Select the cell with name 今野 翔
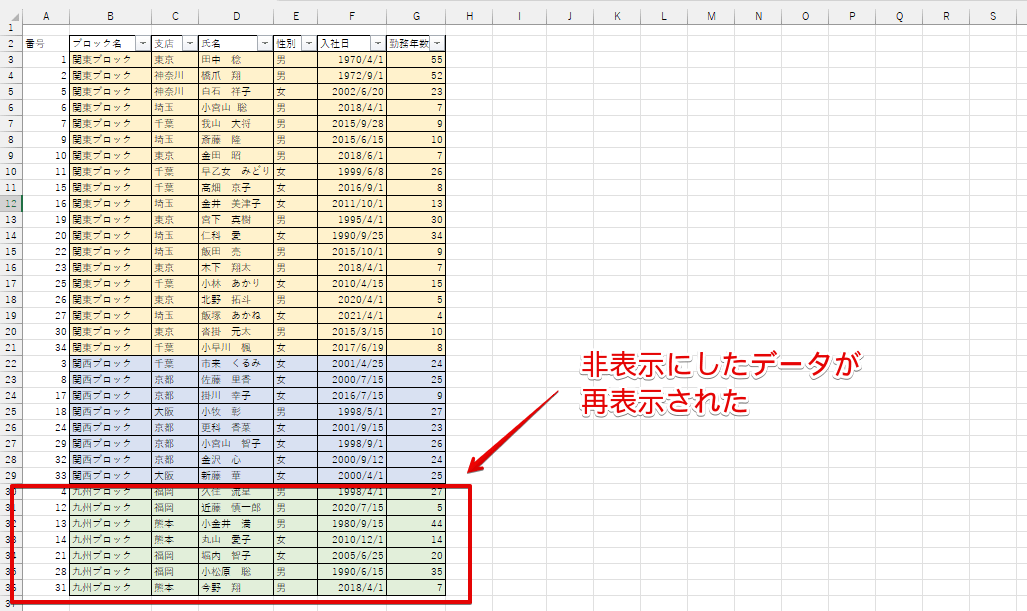Viewport: 1027px width, 611px height. point(236,587)
